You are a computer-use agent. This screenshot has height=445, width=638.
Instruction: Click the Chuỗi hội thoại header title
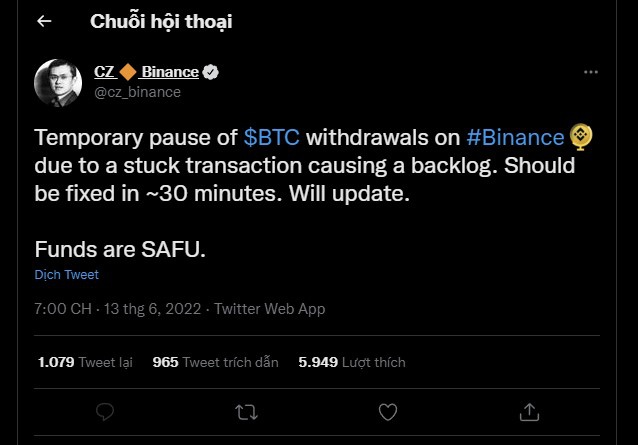point(161,21)
